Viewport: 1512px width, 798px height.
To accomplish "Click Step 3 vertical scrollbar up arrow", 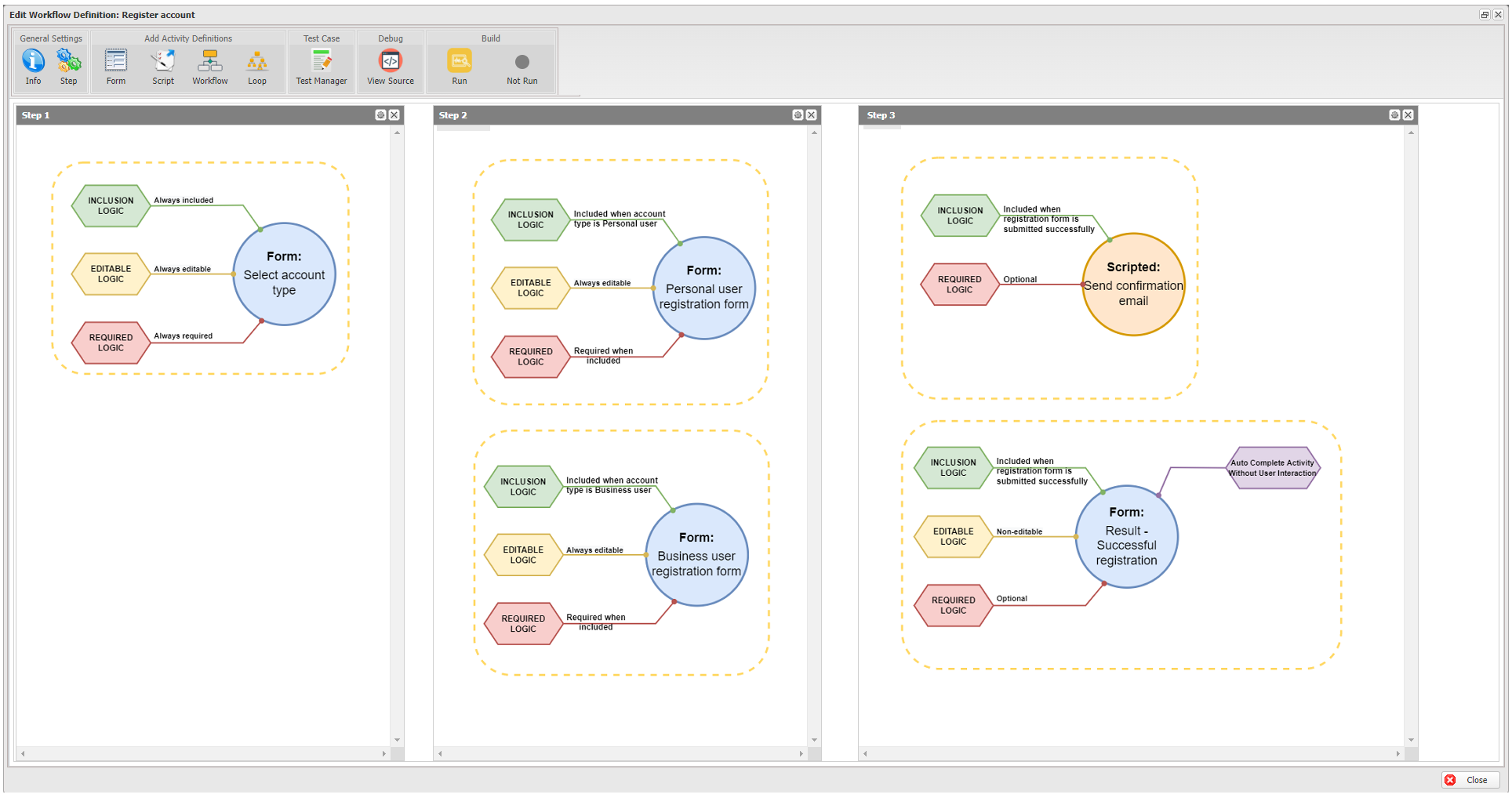I will coord(1411,132).
